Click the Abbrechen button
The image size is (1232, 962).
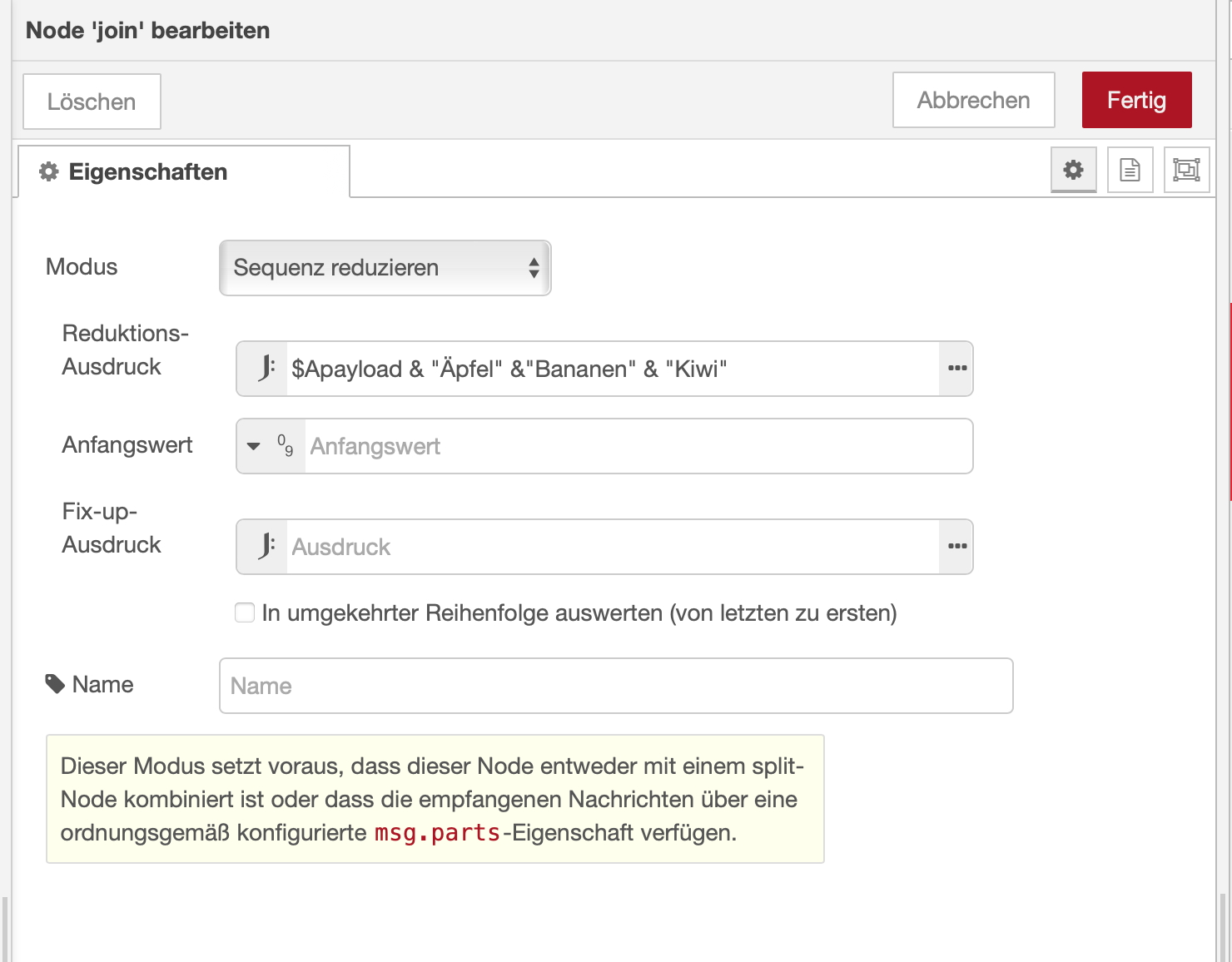pyautogui.click(x=974, y=100)
